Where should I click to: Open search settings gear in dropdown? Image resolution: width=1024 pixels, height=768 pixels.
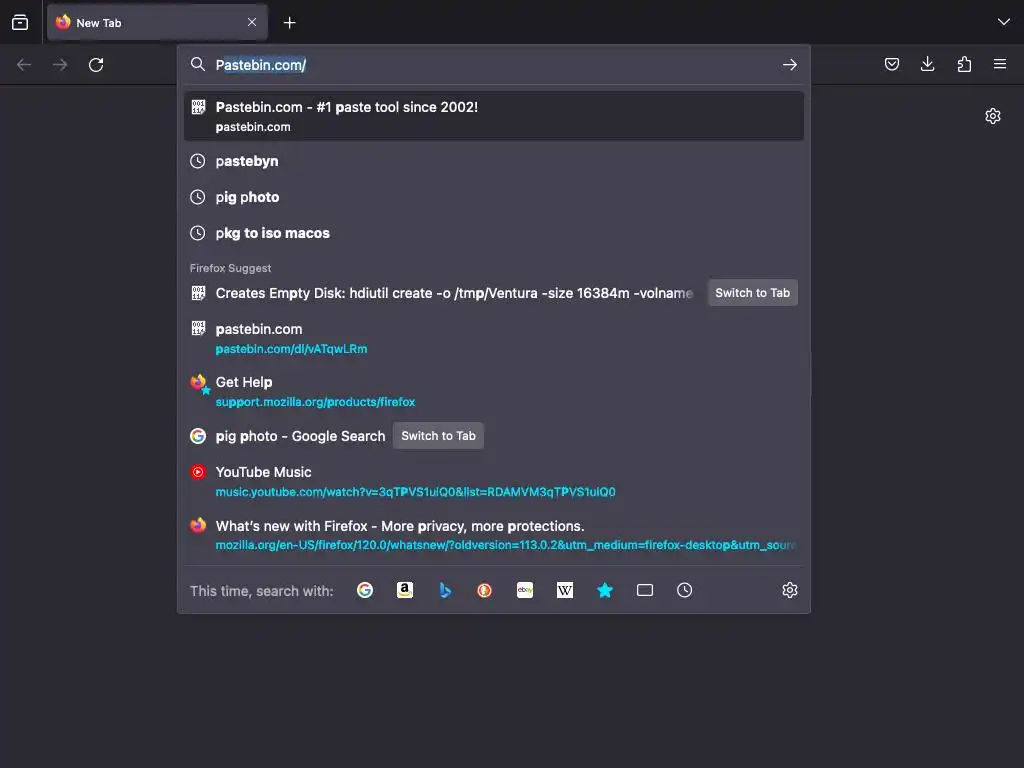pyautogui.click(x=790, y=590)
